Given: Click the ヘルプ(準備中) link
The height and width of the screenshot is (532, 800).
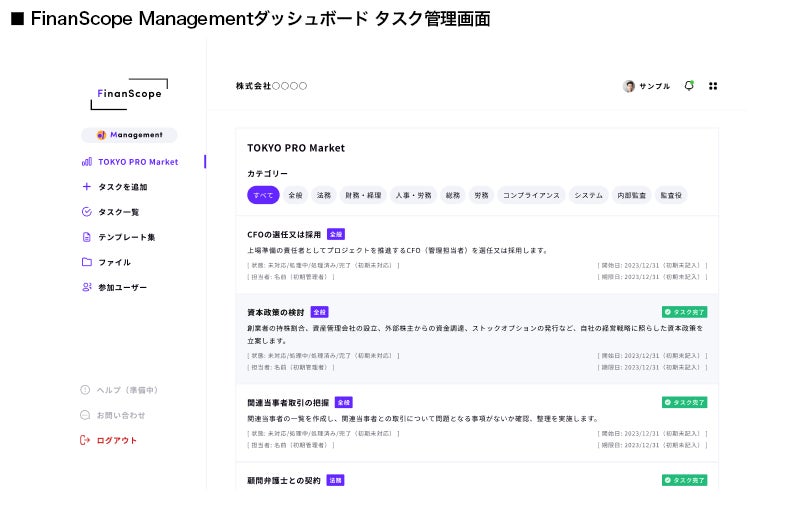Looking at the screenshot, I should (x=128, y=390).
